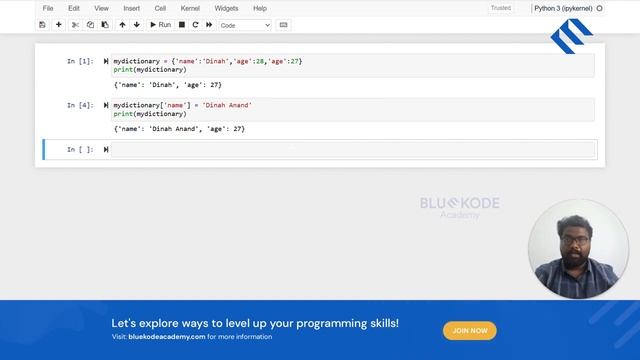Open the View menu
Screen dimensions: 640x360
pos(101,8)
